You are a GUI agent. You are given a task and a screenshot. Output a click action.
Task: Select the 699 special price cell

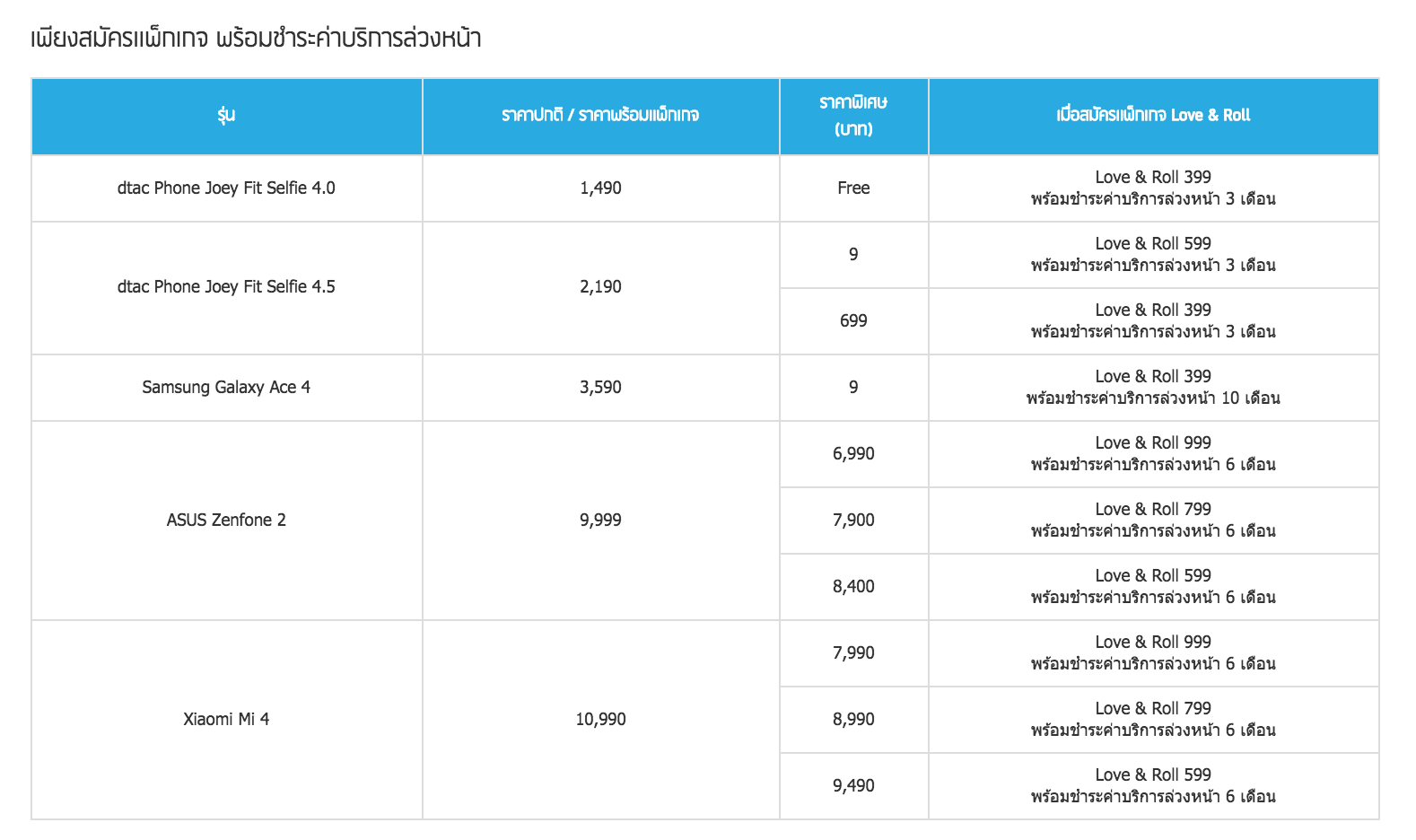click(853, 321)
